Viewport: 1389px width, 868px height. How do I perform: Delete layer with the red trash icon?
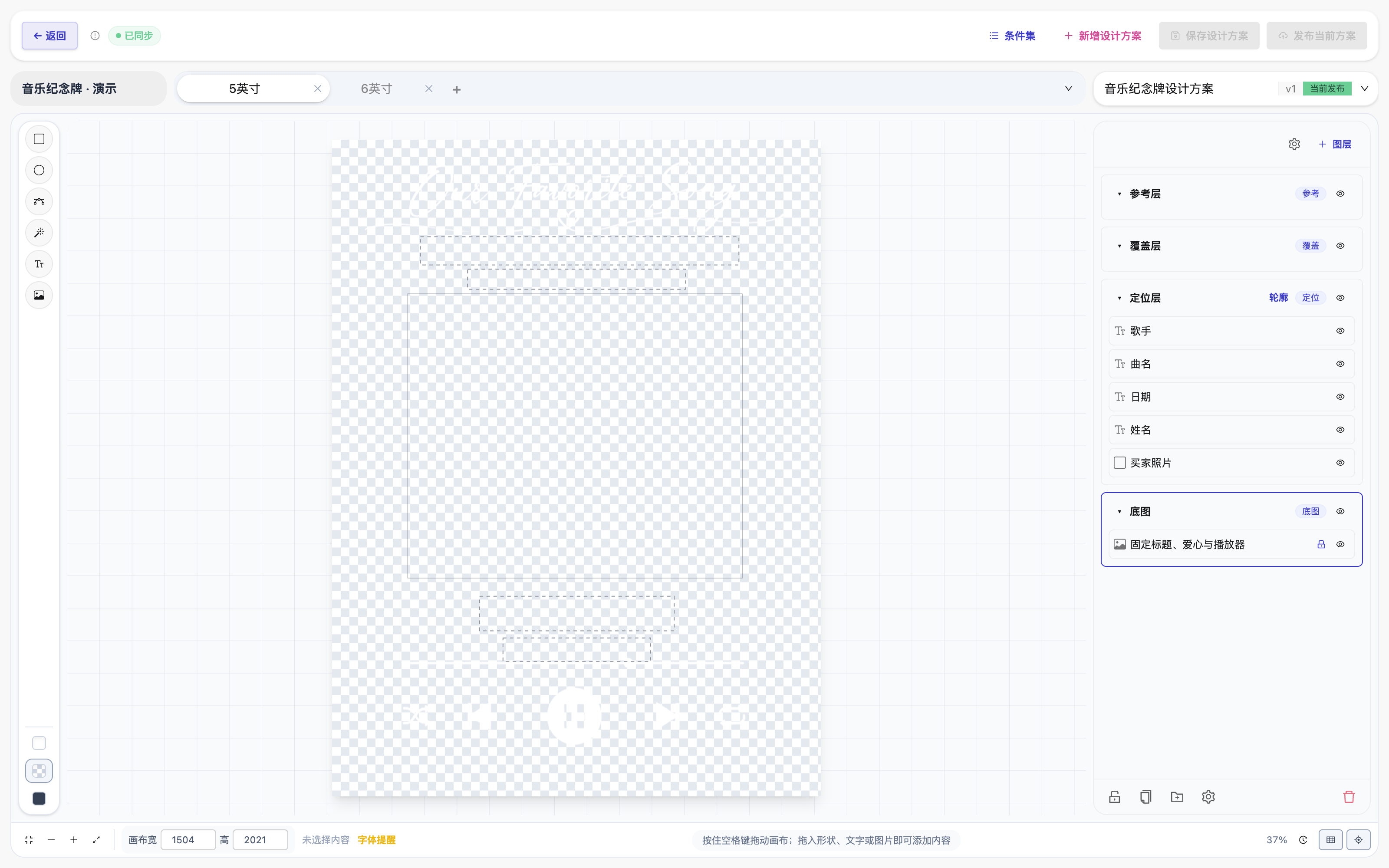click(x=1349, y=797)
